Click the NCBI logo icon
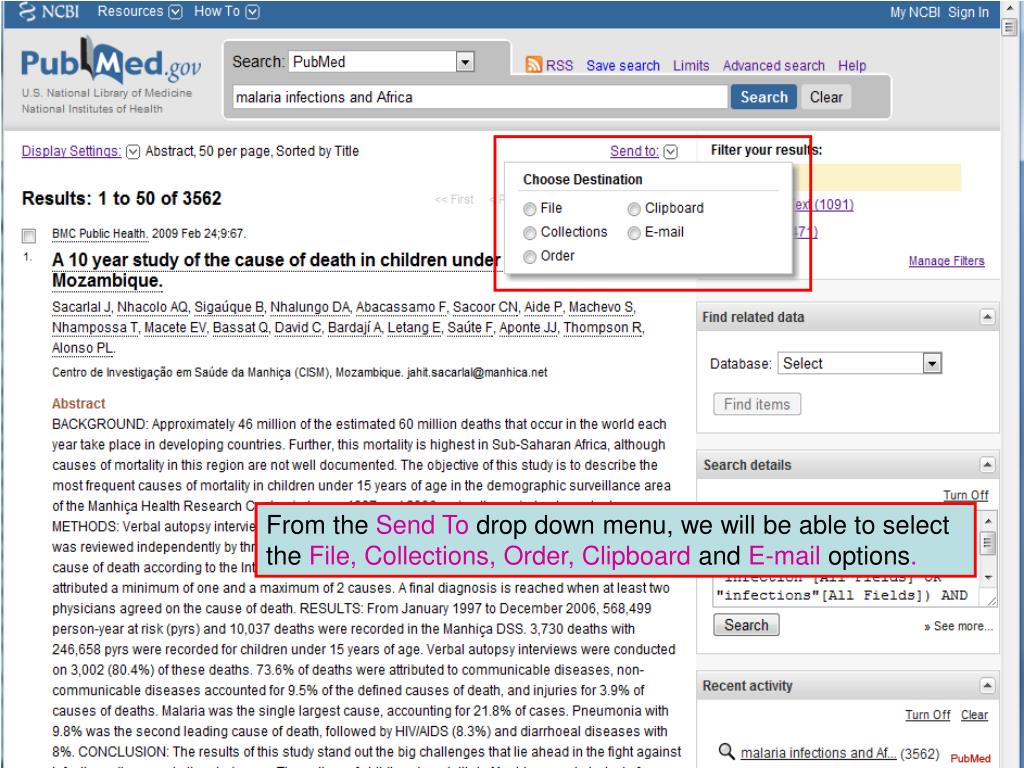The height and width of the screenshot is (768, 1024). [x=27, y=12]
